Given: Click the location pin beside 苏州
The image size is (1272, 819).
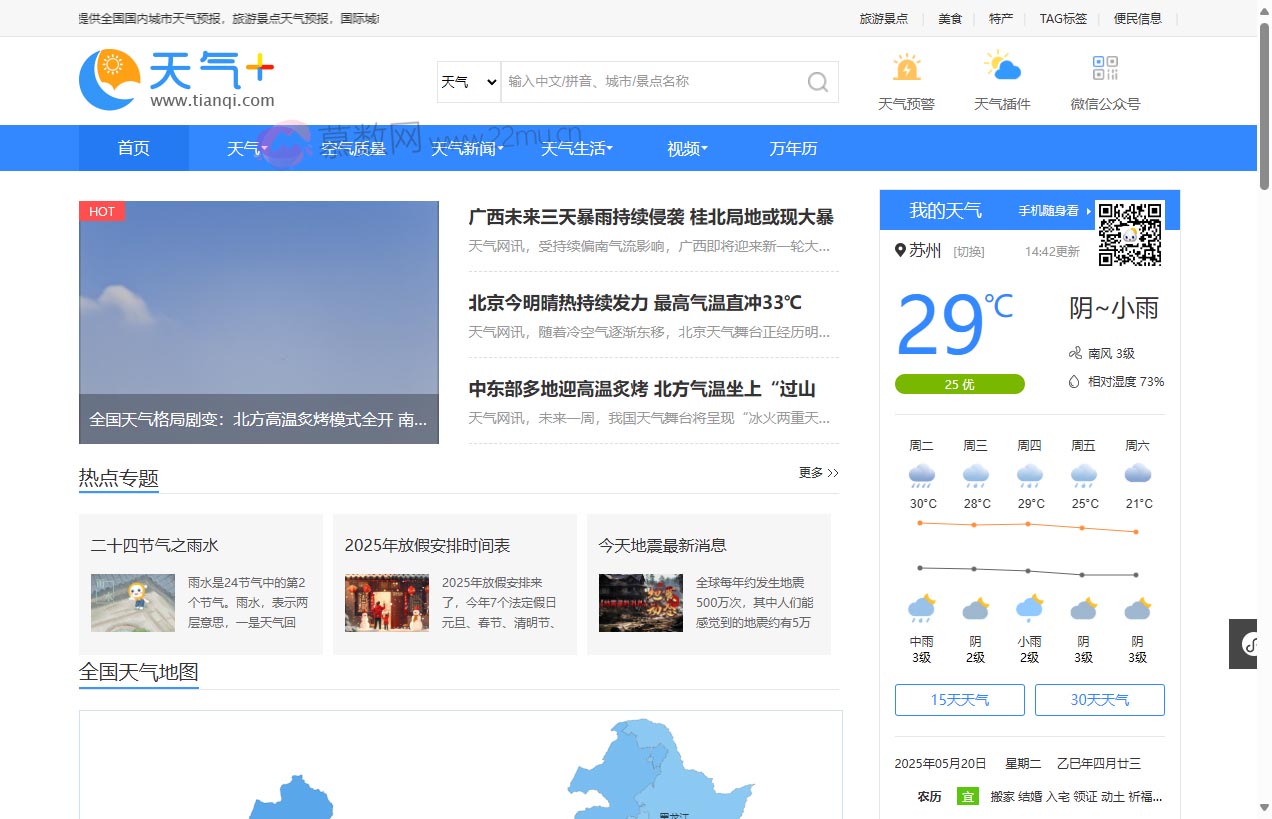Looking at the screenshot, I should (899, 251).
